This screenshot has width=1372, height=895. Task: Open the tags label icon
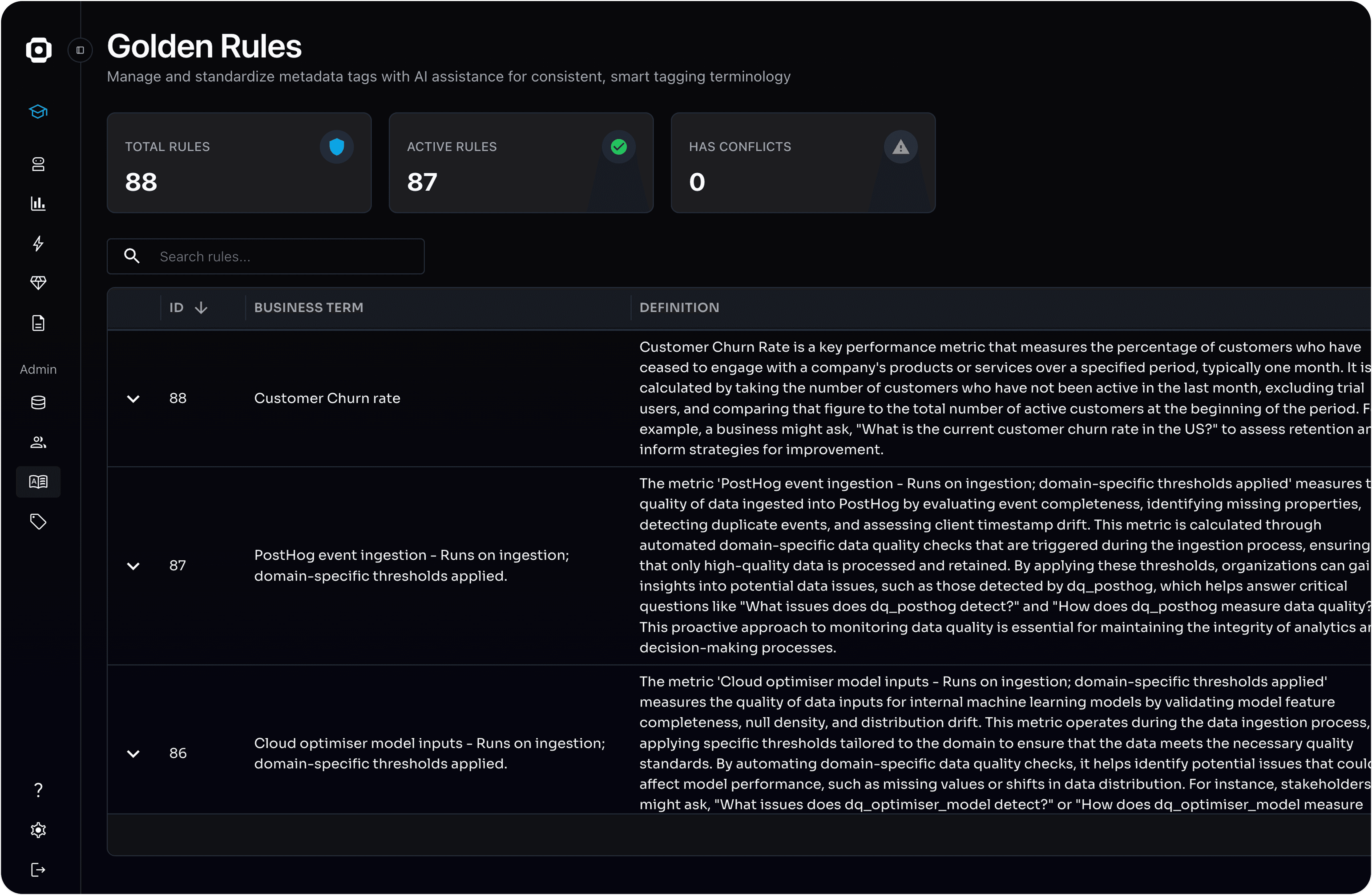(x=38, y=522)
